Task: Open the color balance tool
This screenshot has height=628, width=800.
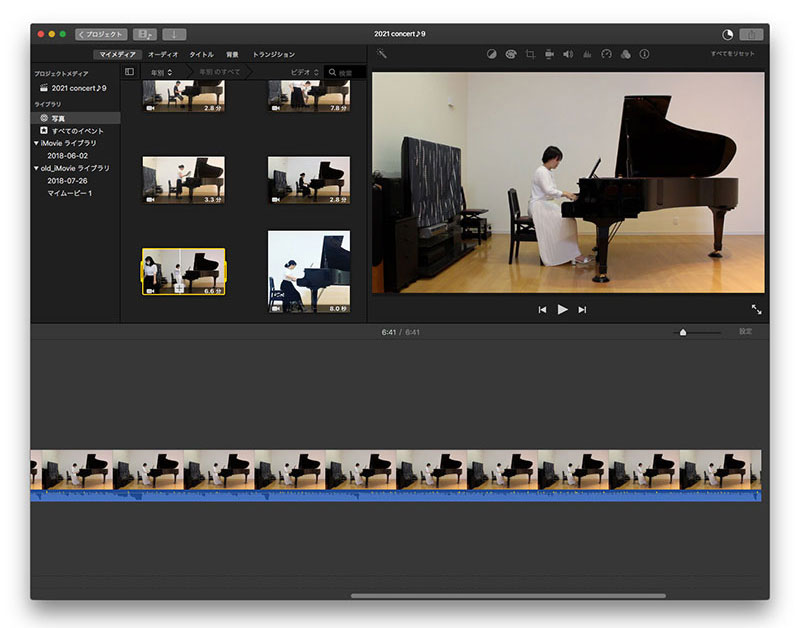Action: coord(492,54)
